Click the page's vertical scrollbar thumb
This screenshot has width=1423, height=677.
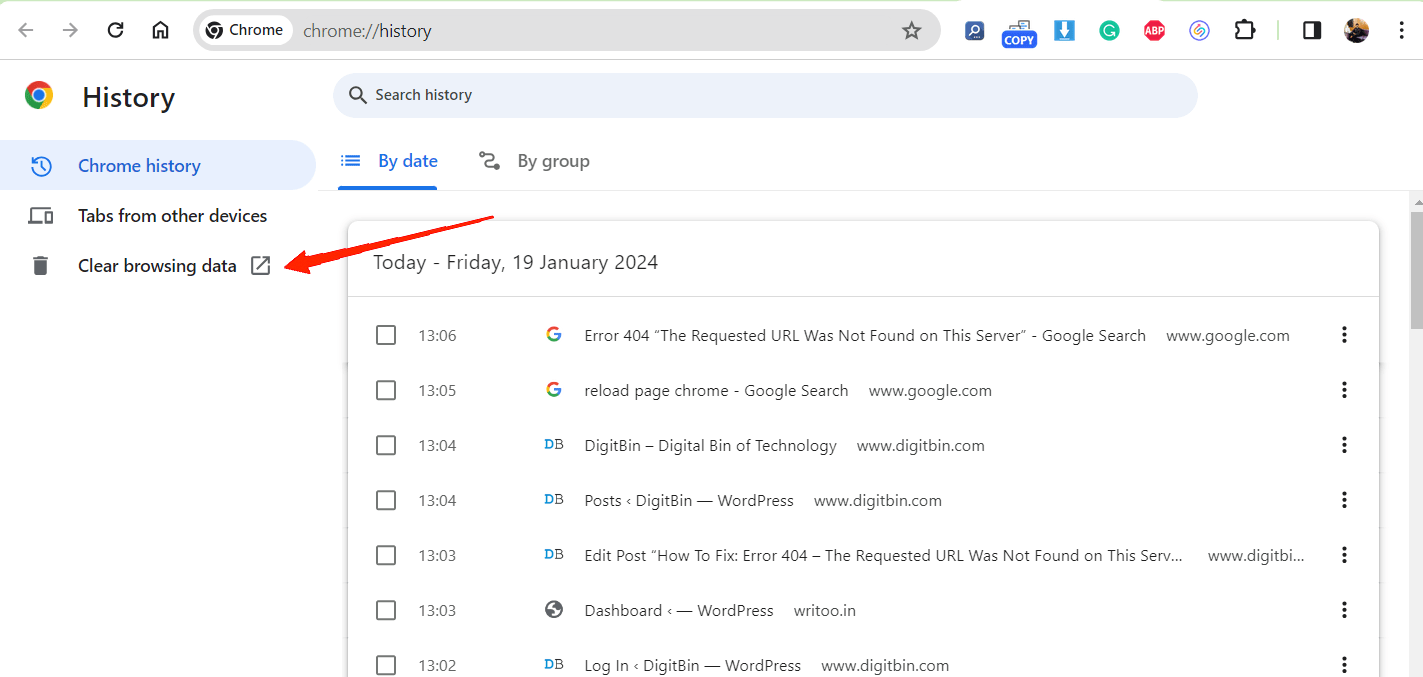pos(1416,270)
